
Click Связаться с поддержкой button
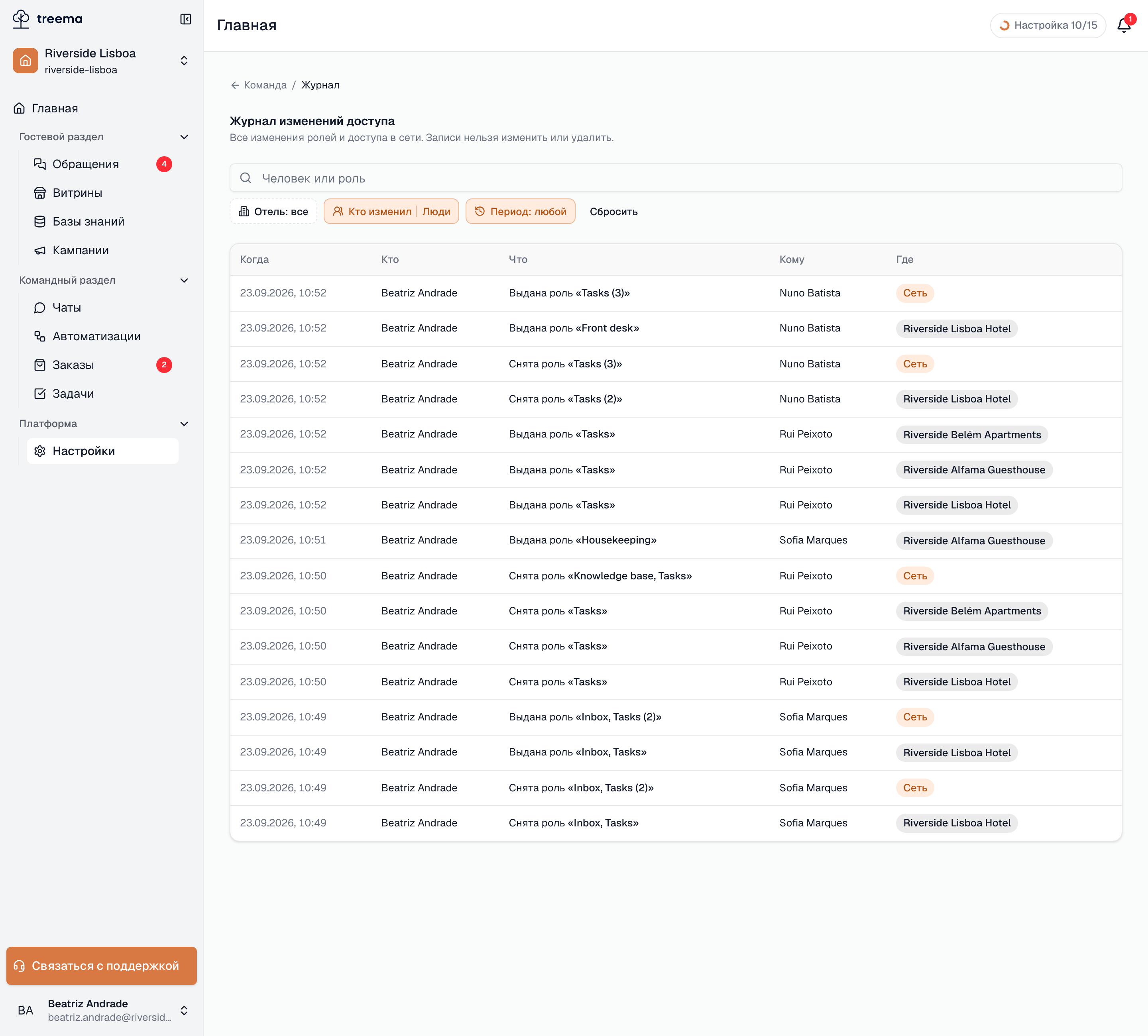pyautogui.click(x=101, y=966)
